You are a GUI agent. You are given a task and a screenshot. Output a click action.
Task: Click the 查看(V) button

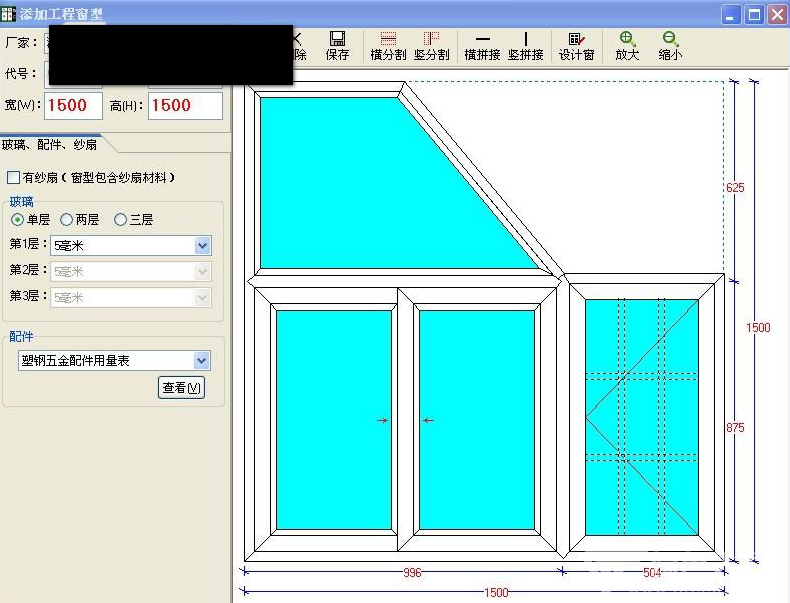pos(181,387)
